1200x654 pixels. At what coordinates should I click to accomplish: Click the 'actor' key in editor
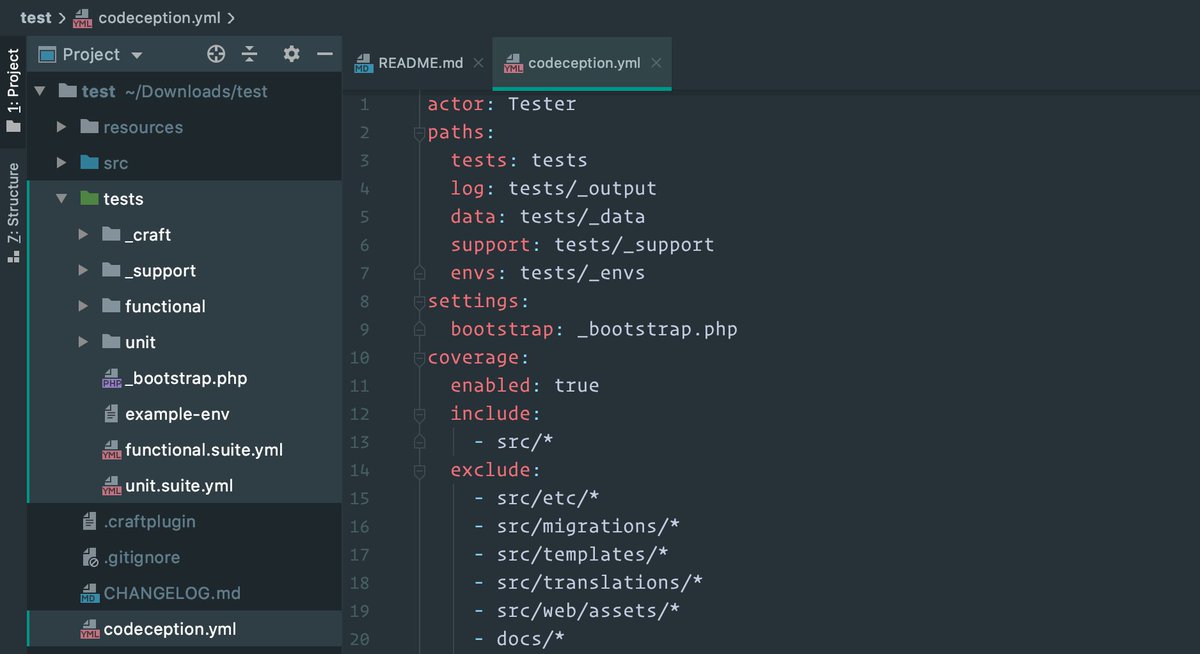(456, 104)
